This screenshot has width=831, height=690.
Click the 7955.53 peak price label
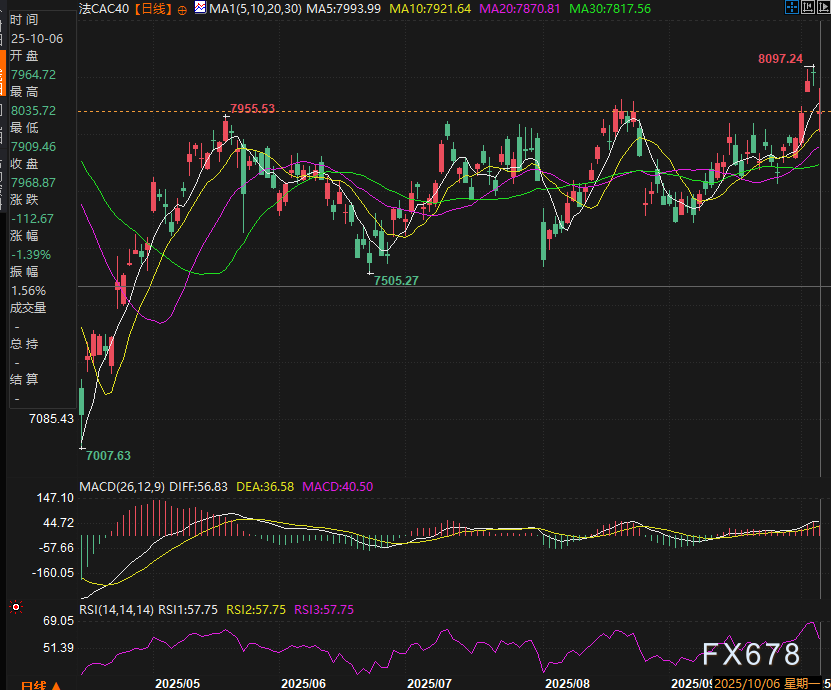(x=252, y=108)
